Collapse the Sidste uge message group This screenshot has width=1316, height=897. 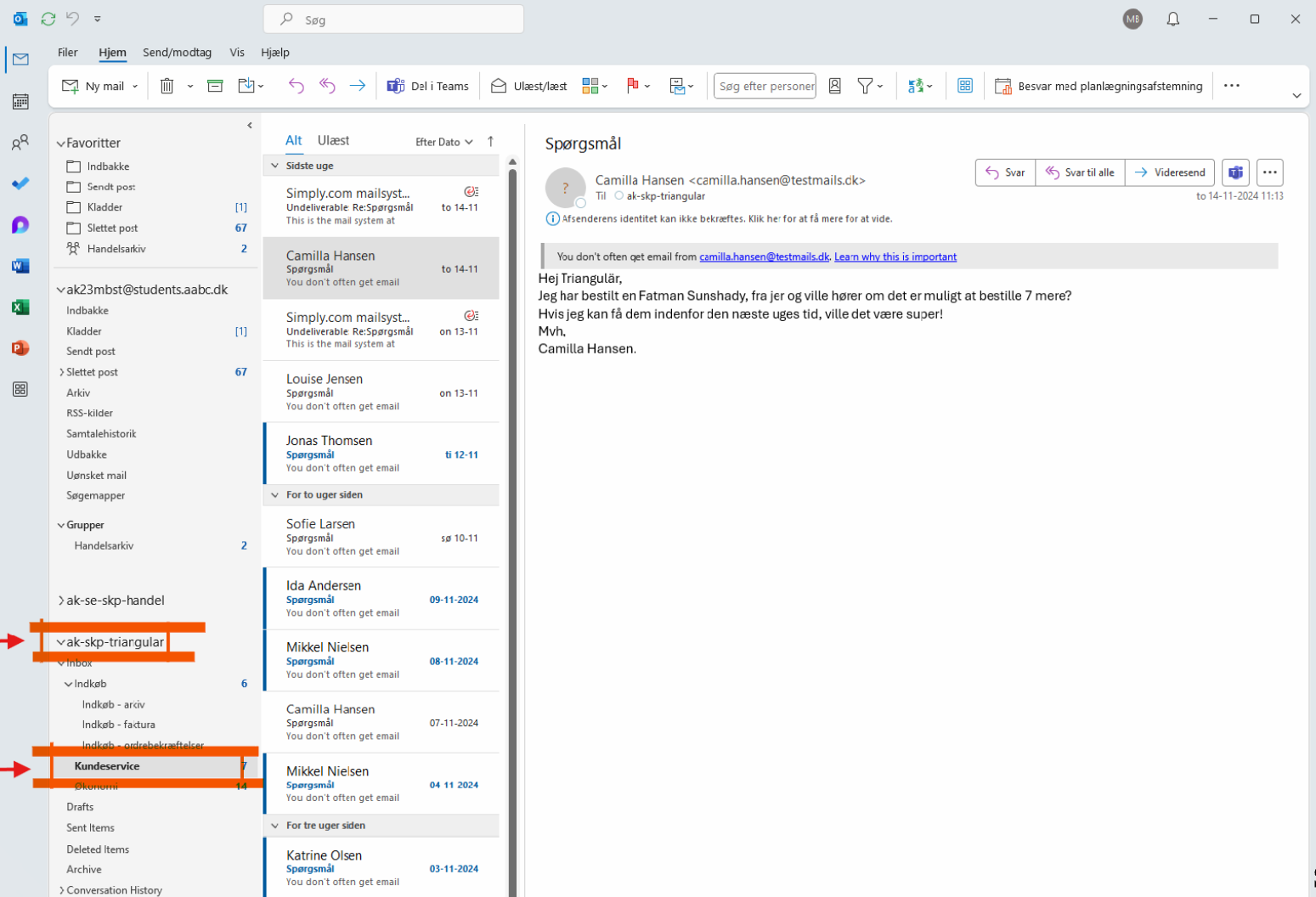click(x=274, y=166)
